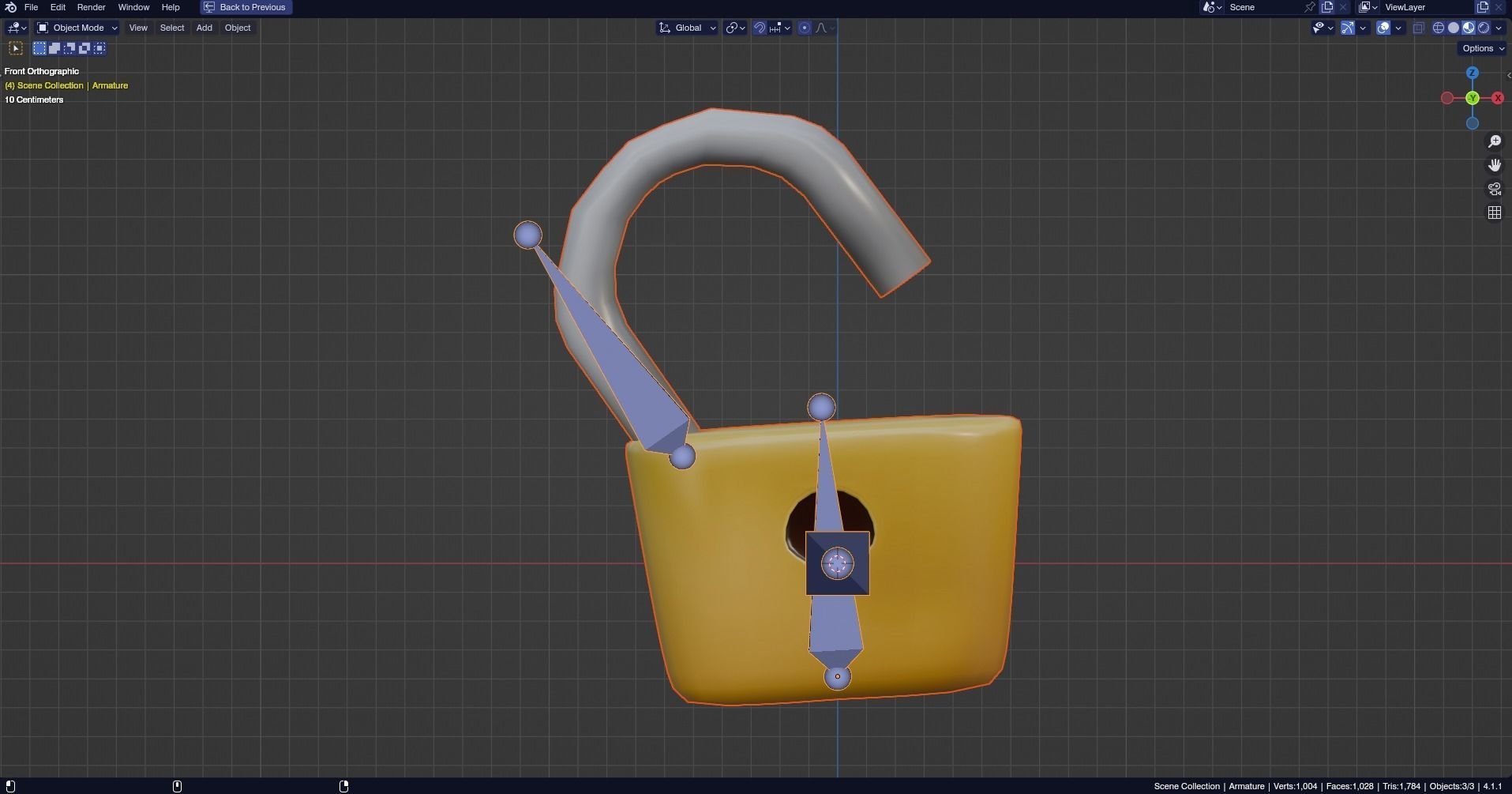Image resolution: width=1512 pixels, height=794 pixels.
Task: Toggle show overlays
Action: [x=1383, y=28]
